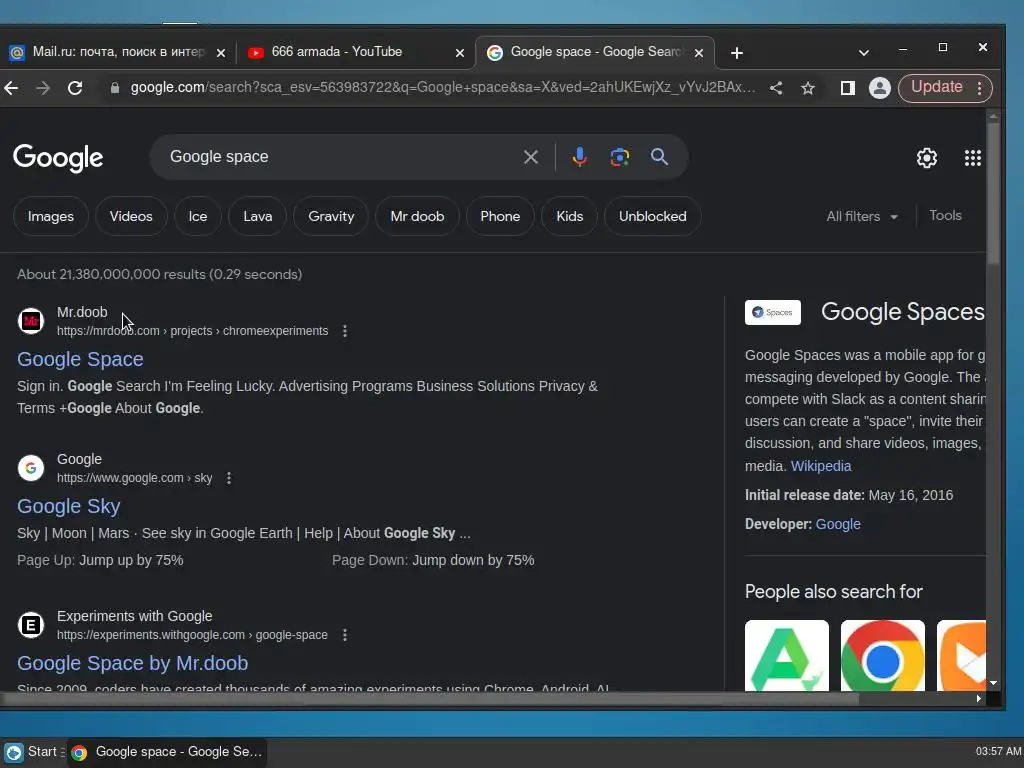The image size is (1024, 768).
Task: Open more options for Mr.doob result
Action: point(345,331)
